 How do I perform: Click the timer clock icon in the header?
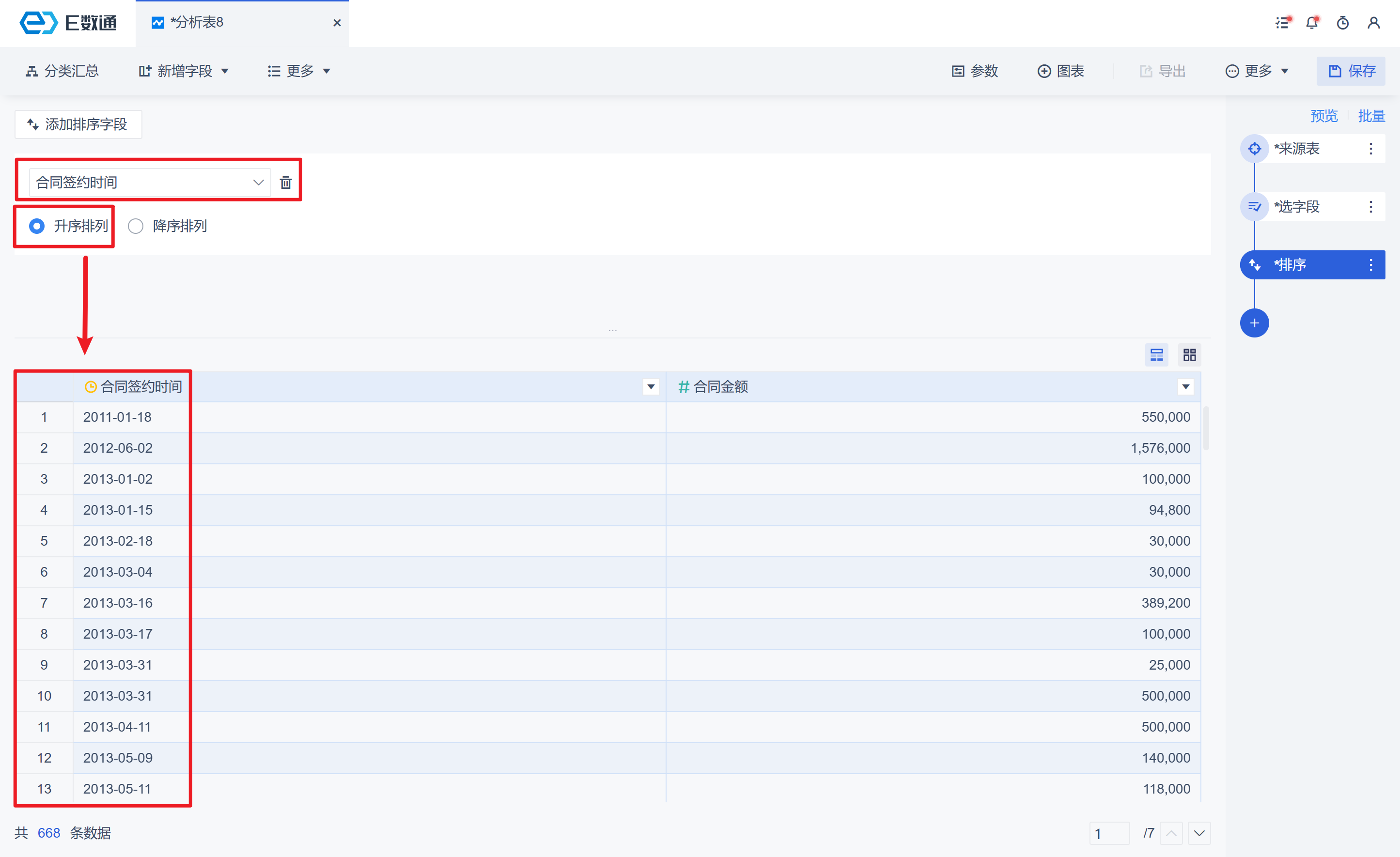point(1343,23)
